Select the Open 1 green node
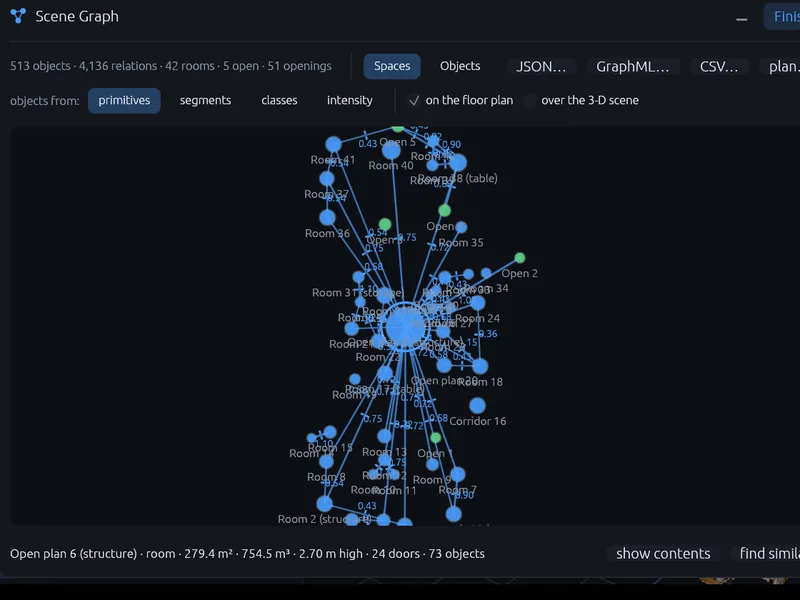This screenshot has width=800, height=600. pos(435,438)
